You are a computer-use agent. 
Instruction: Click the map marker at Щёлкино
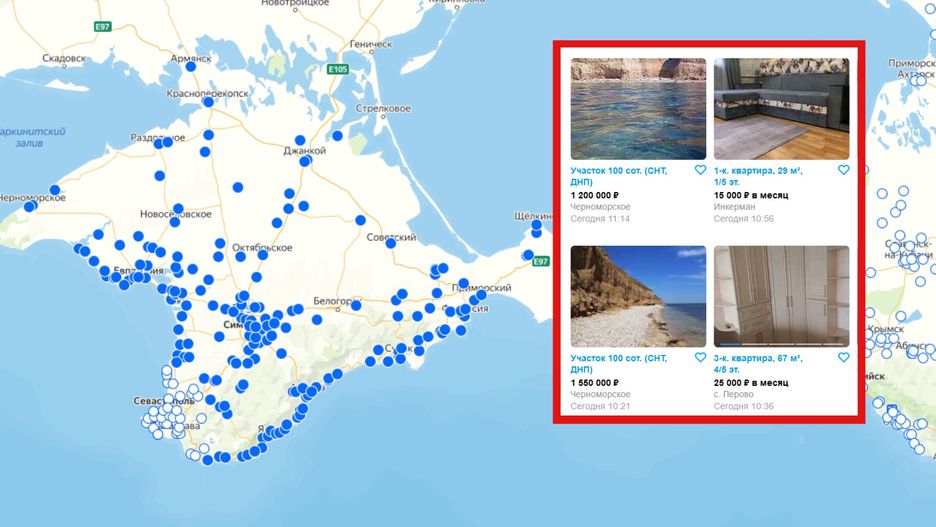[536, 225]
